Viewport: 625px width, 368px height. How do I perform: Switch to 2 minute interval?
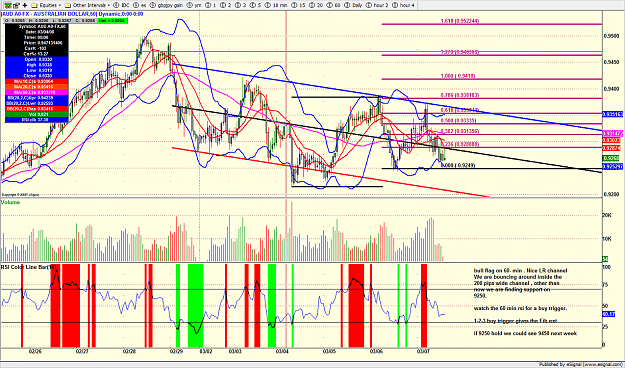tap(226, 5)
